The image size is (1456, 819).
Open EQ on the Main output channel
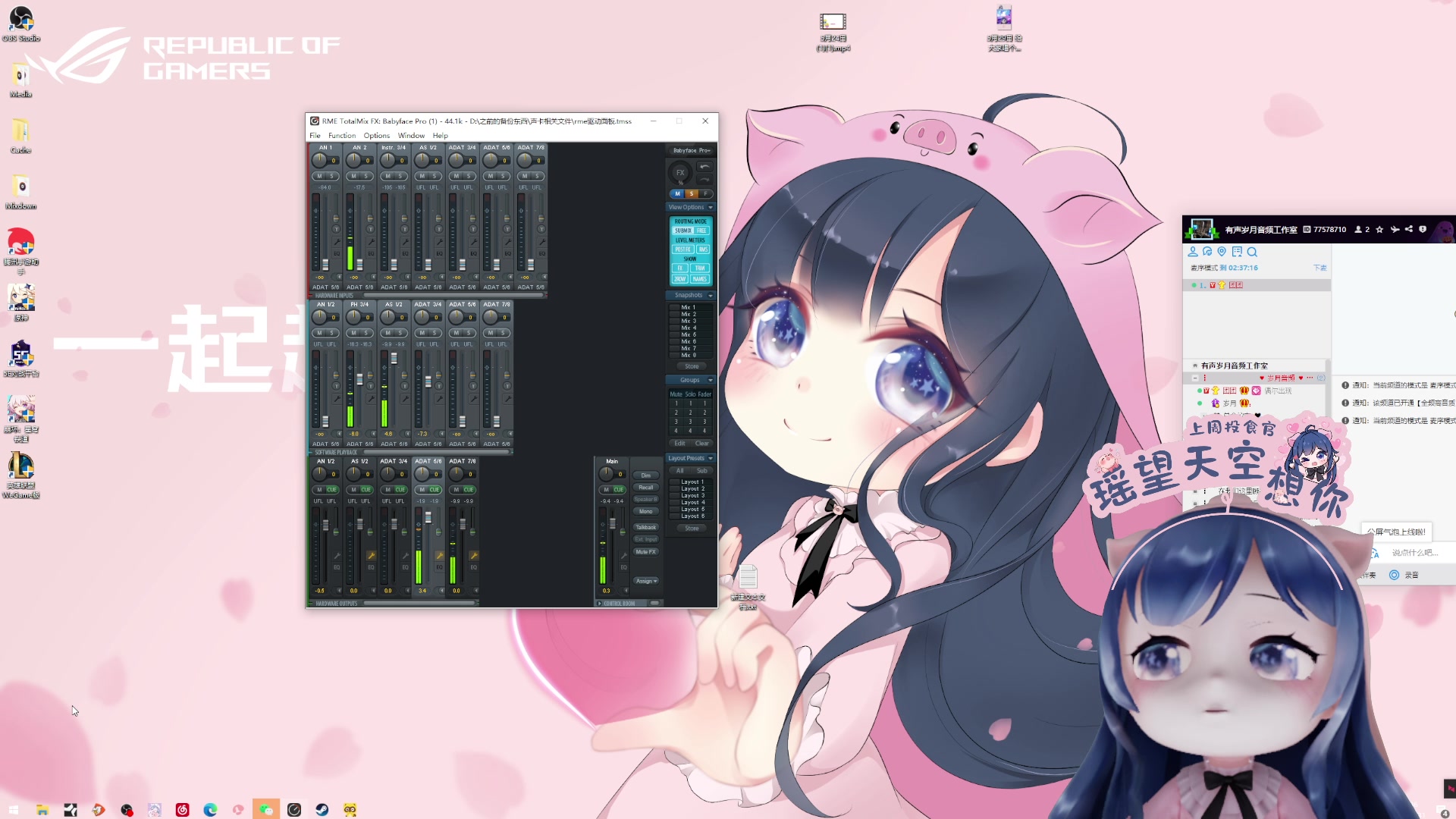(623, 567)
